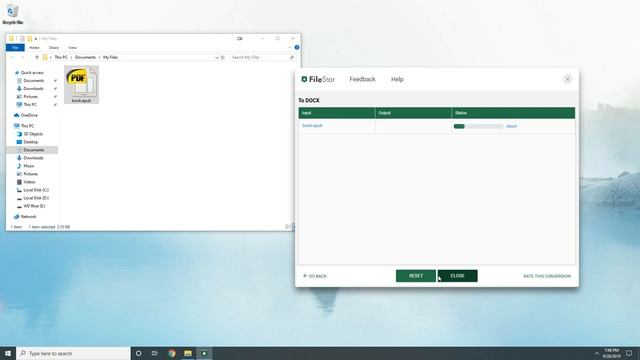Click the Filestar logo in the converter window

click(x=318, y=79)
